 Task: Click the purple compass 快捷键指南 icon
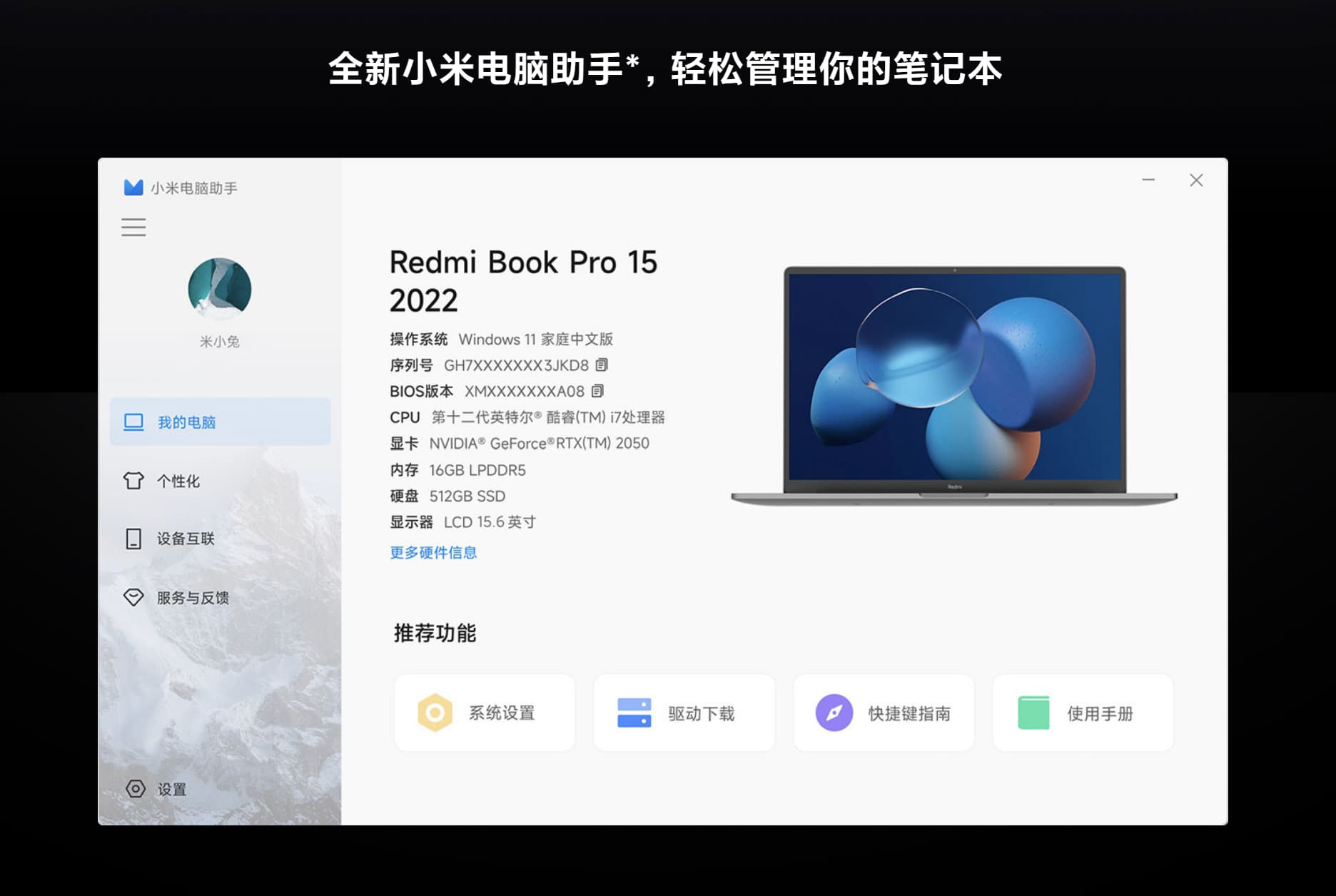[x=834, y=713]
